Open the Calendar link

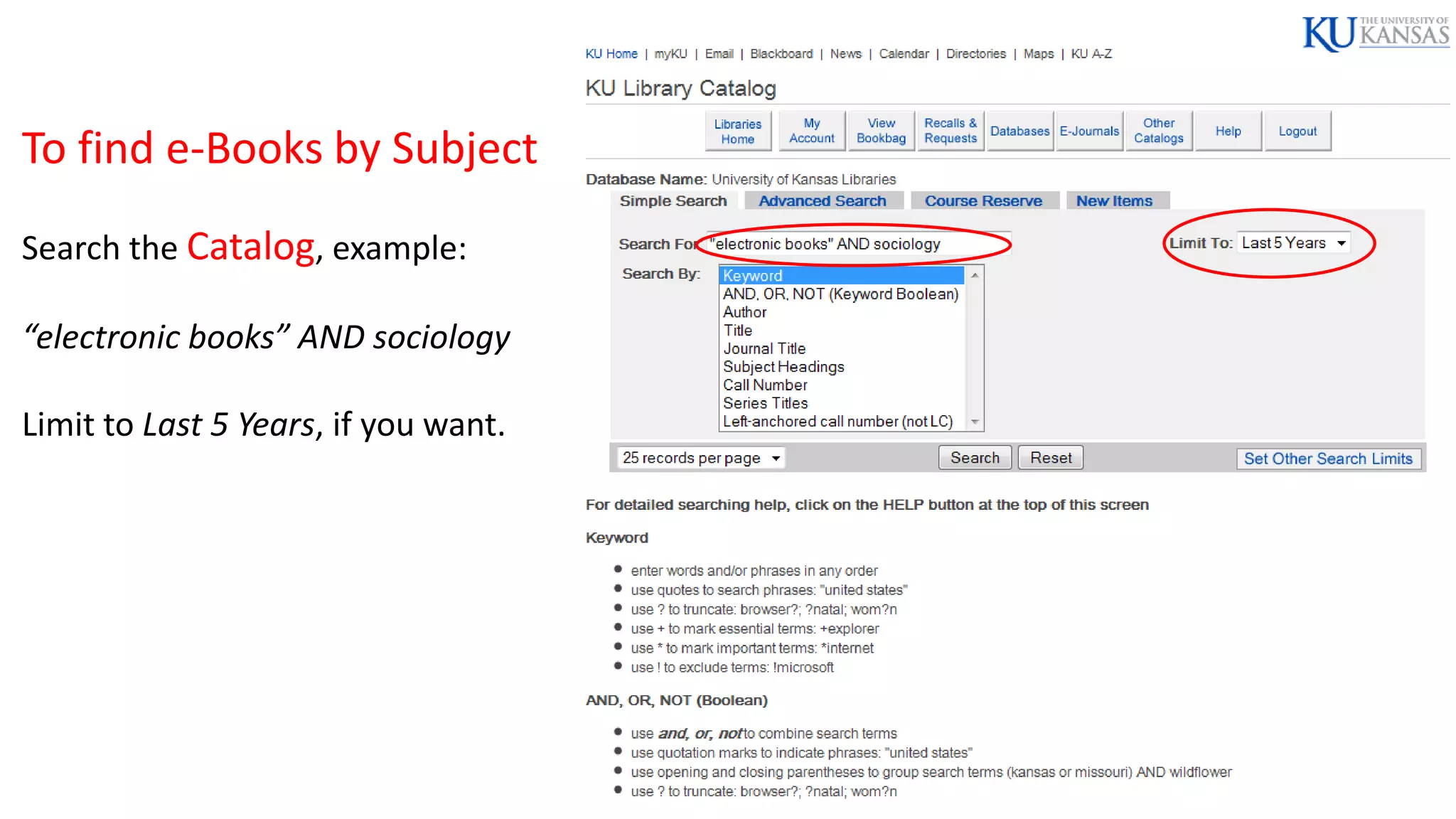click(904, 54)
